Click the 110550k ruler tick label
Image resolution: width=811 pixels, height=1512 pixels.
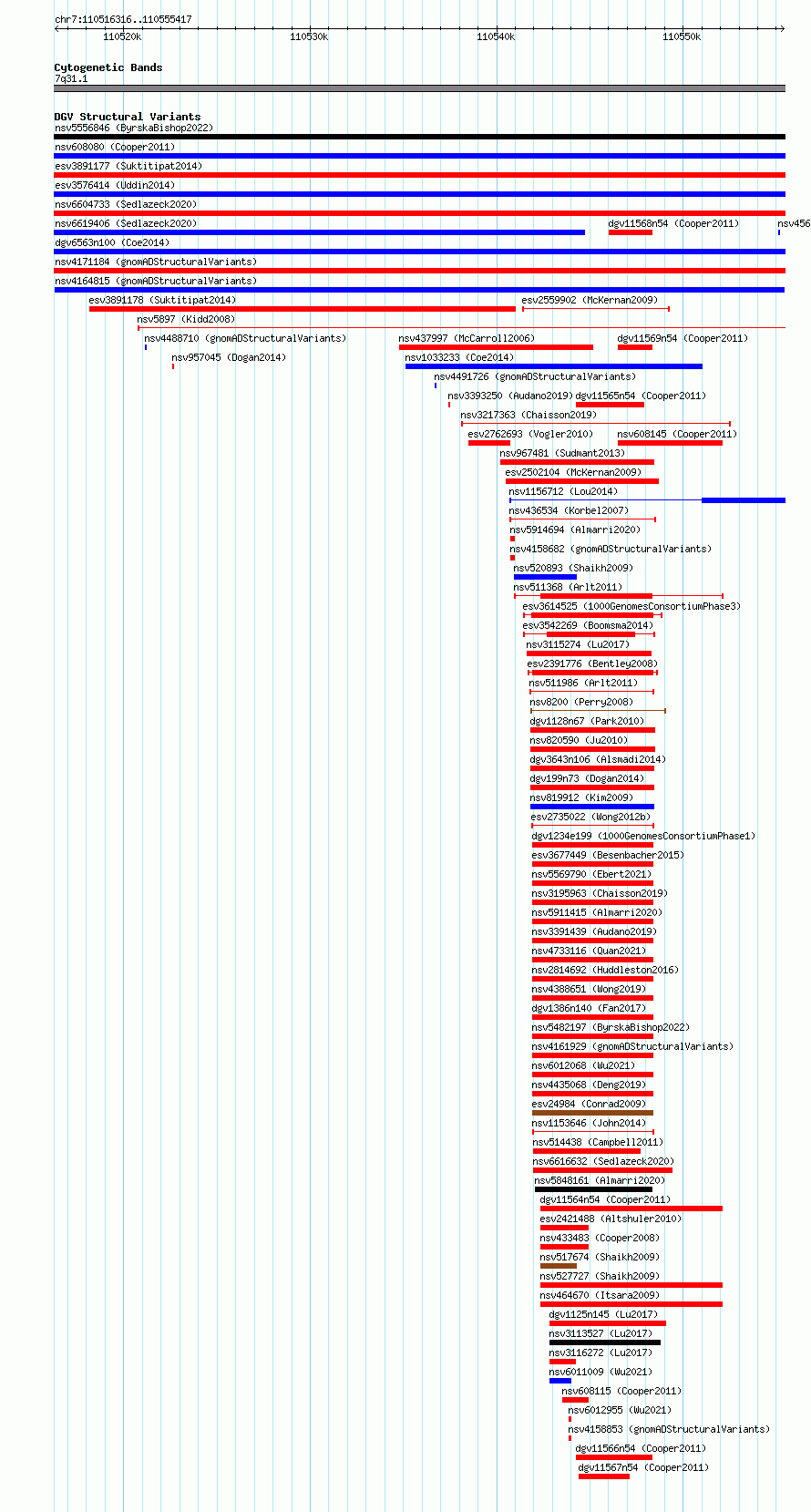pos(682,36)
